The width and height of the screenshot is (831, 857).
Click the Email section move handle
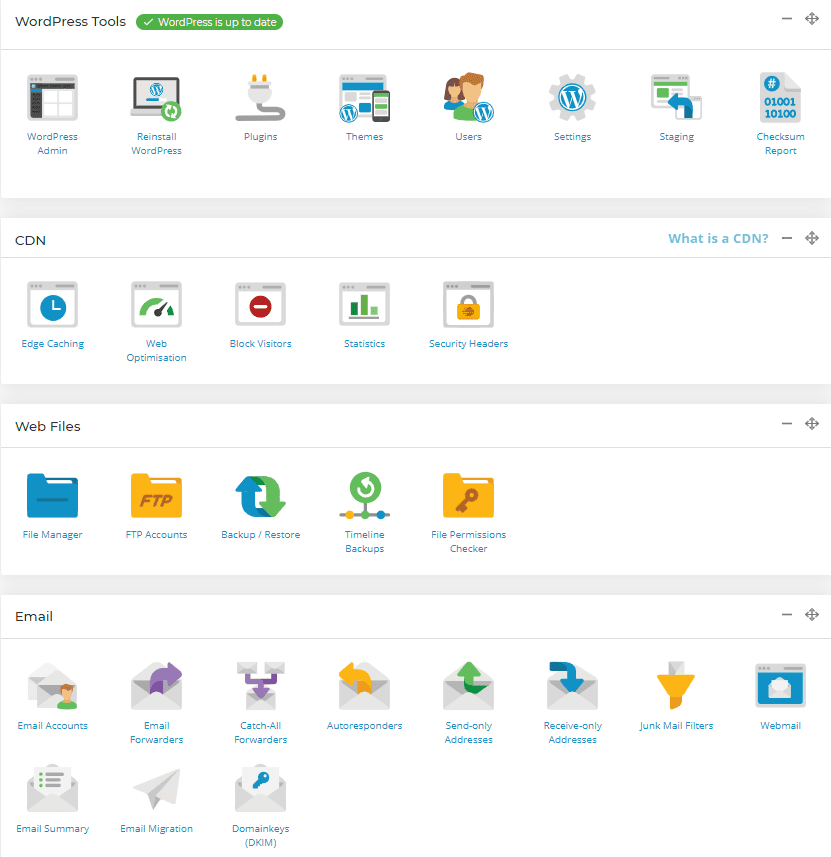pyautogui.click(x=812, y=615)
